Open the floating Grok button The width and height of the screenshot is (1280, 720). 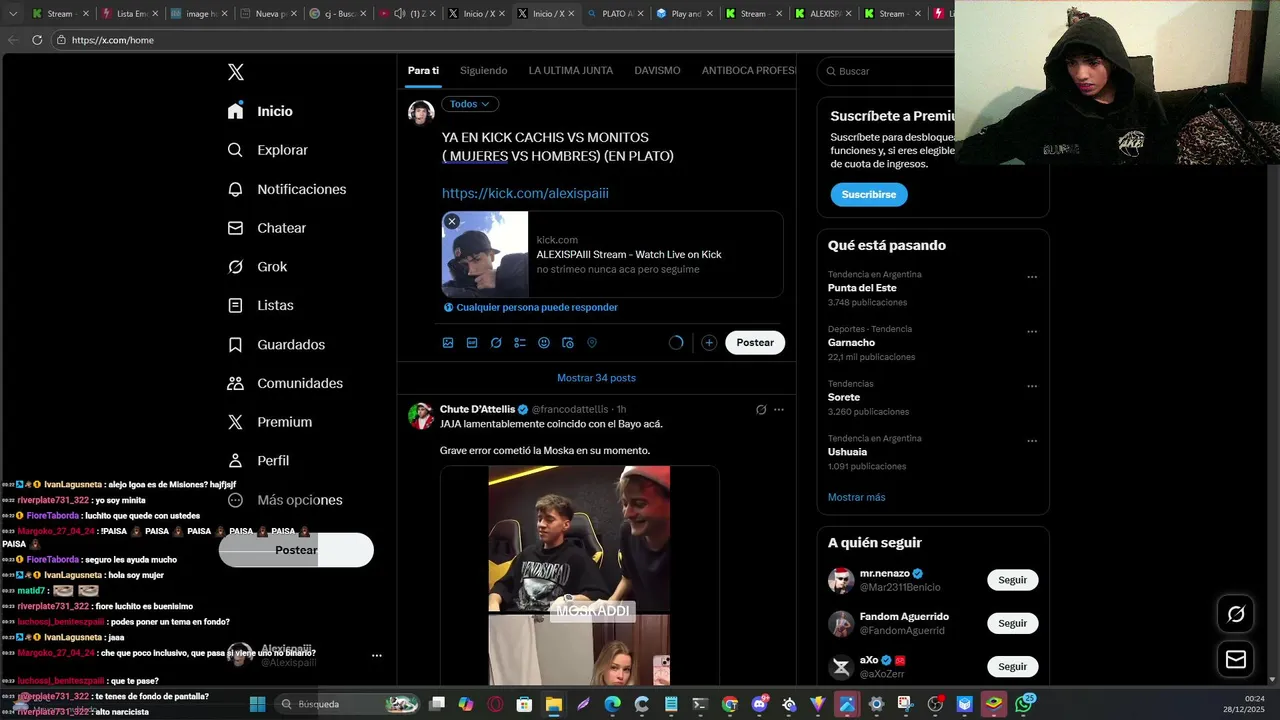tap(1236, 614)
